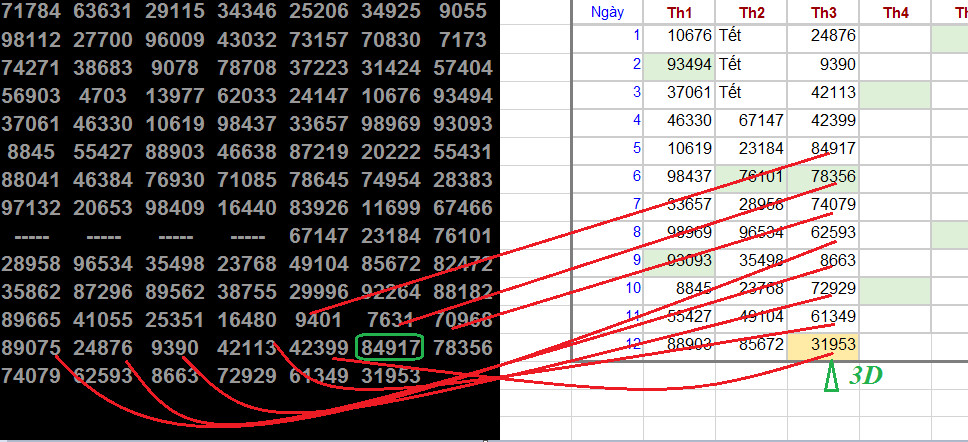Select the Th3 column header
This screenshot has width=968, height=442.
point(824,12)
